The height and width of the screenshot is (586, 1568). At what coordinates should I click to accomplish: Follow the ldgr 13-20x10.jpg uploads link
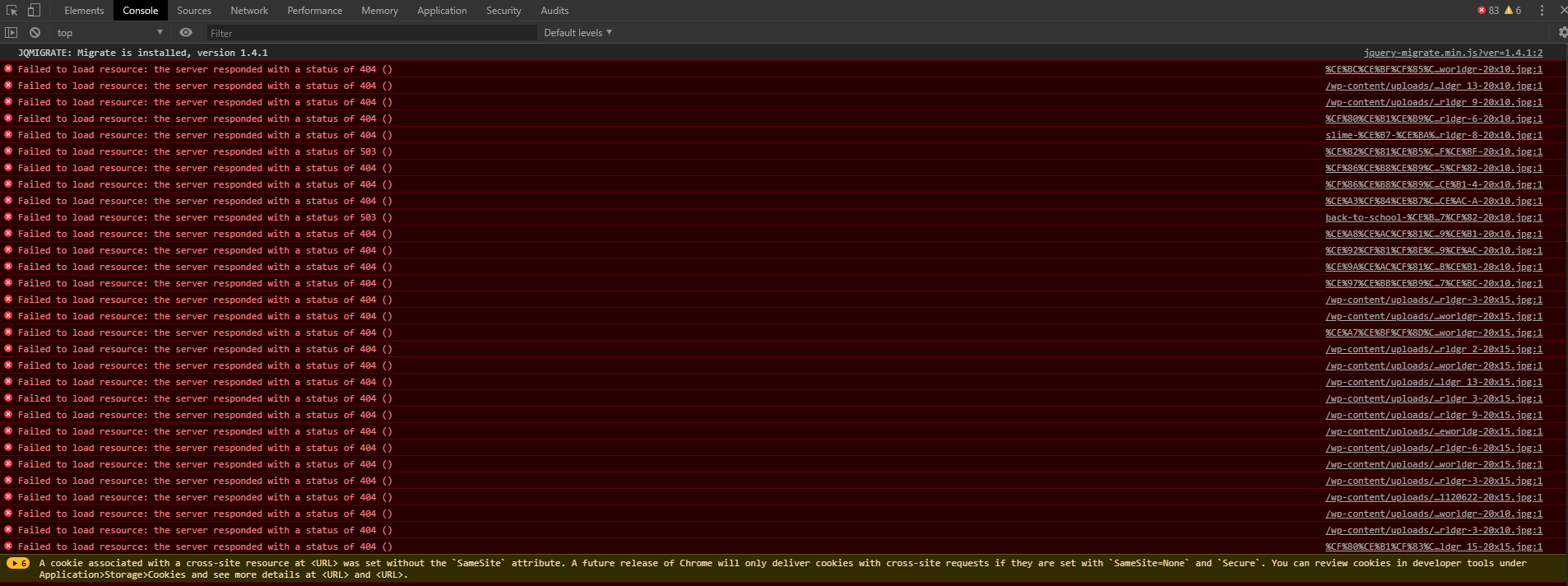1434,86
